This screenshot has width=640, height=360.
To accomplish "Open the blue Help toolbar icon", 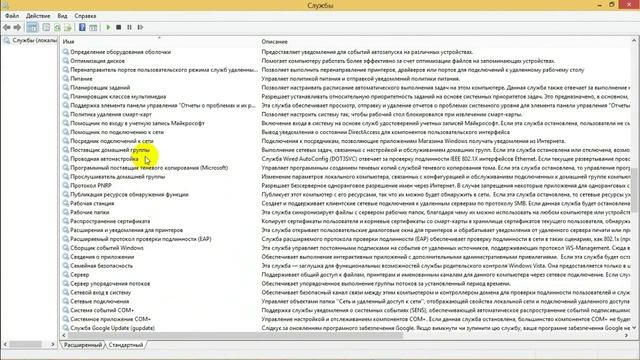I will pos(82,27).
